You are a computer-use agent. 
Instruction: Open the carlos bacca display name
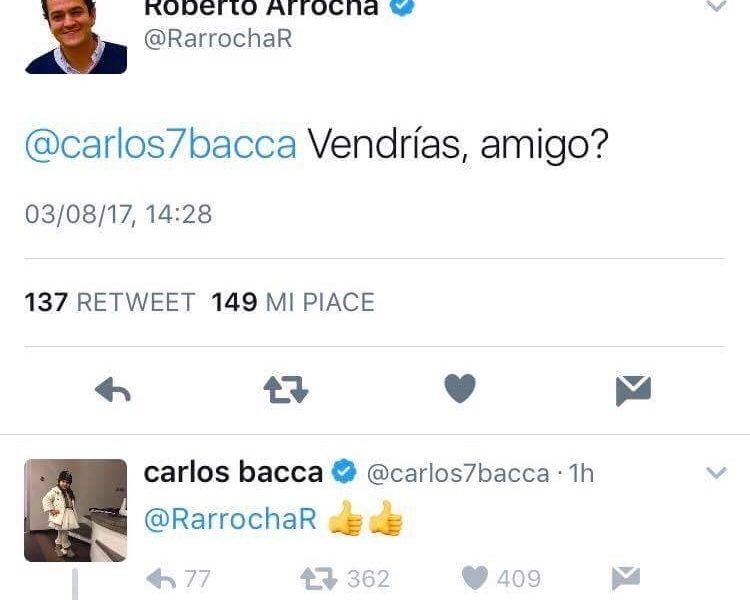tap(233, 472)
